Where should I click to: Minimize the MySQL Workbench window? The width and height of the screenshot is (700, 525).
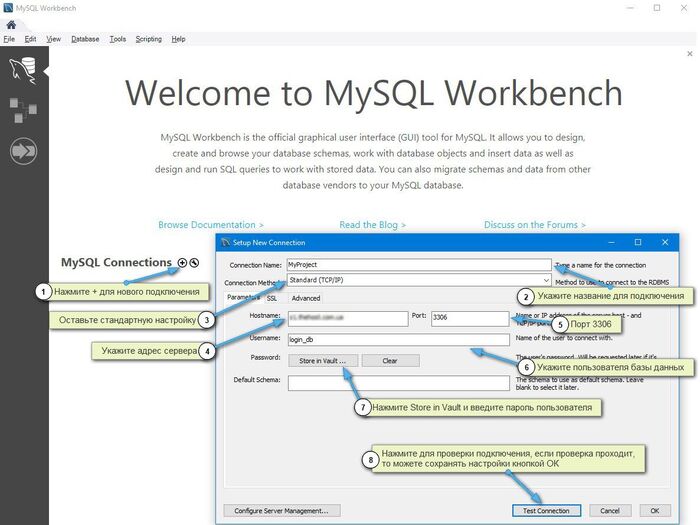click(630, 8)
